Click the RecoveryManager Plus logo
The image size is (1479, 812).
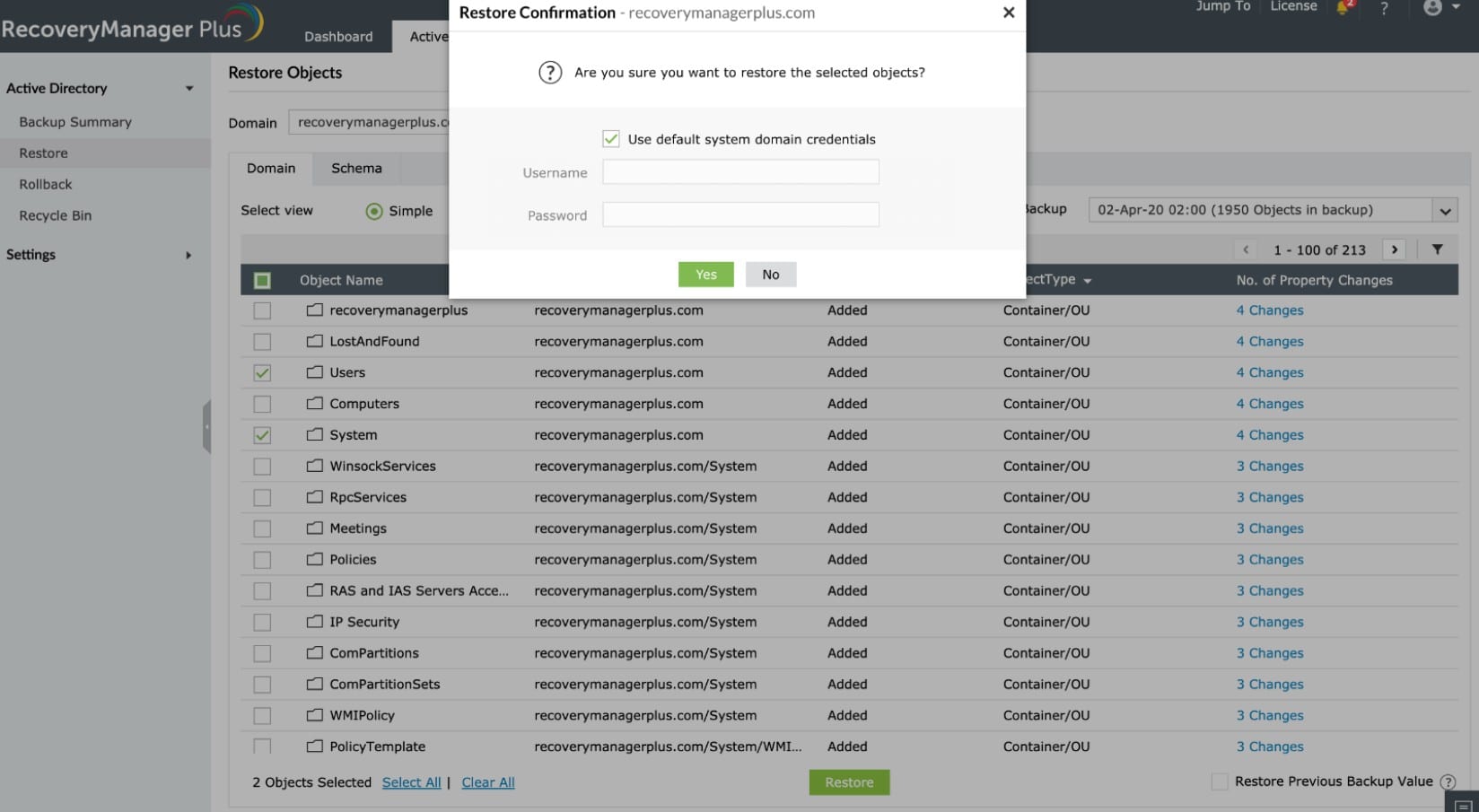click(132, 25)
